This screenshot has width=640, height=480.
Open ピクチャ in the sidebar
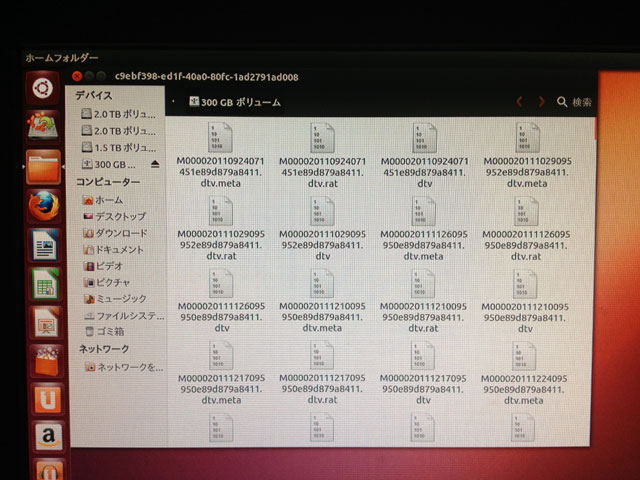(x=107, y=282)
